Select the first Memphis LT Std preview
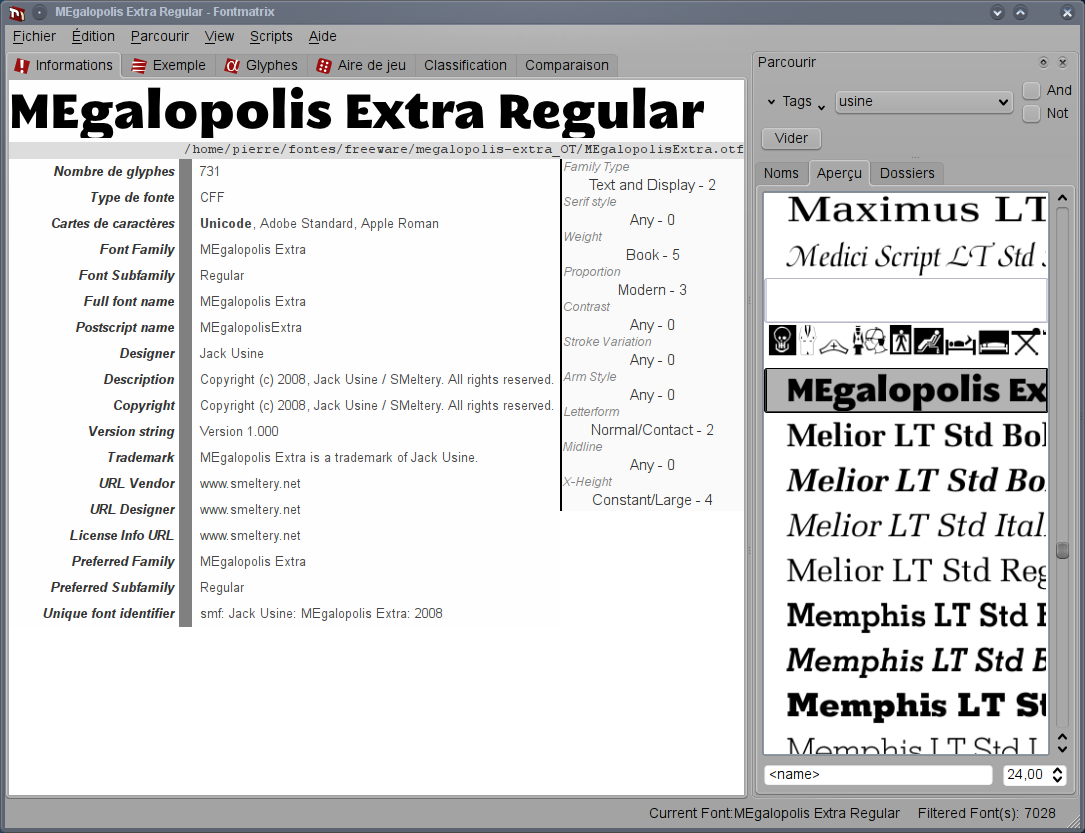This screenshot has width=1085, height=833. pos(906,615)
